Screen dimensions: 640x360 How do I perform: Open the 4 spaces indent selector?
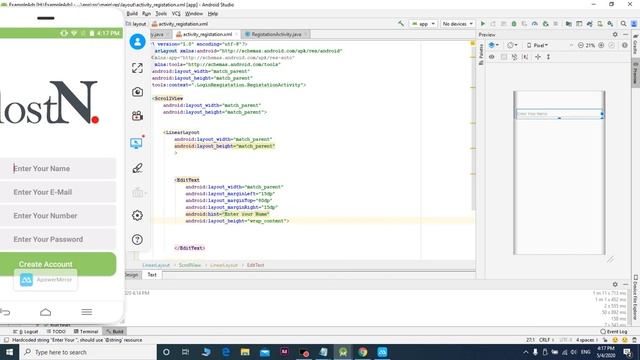pyautogui.click(x=587, y=340)
